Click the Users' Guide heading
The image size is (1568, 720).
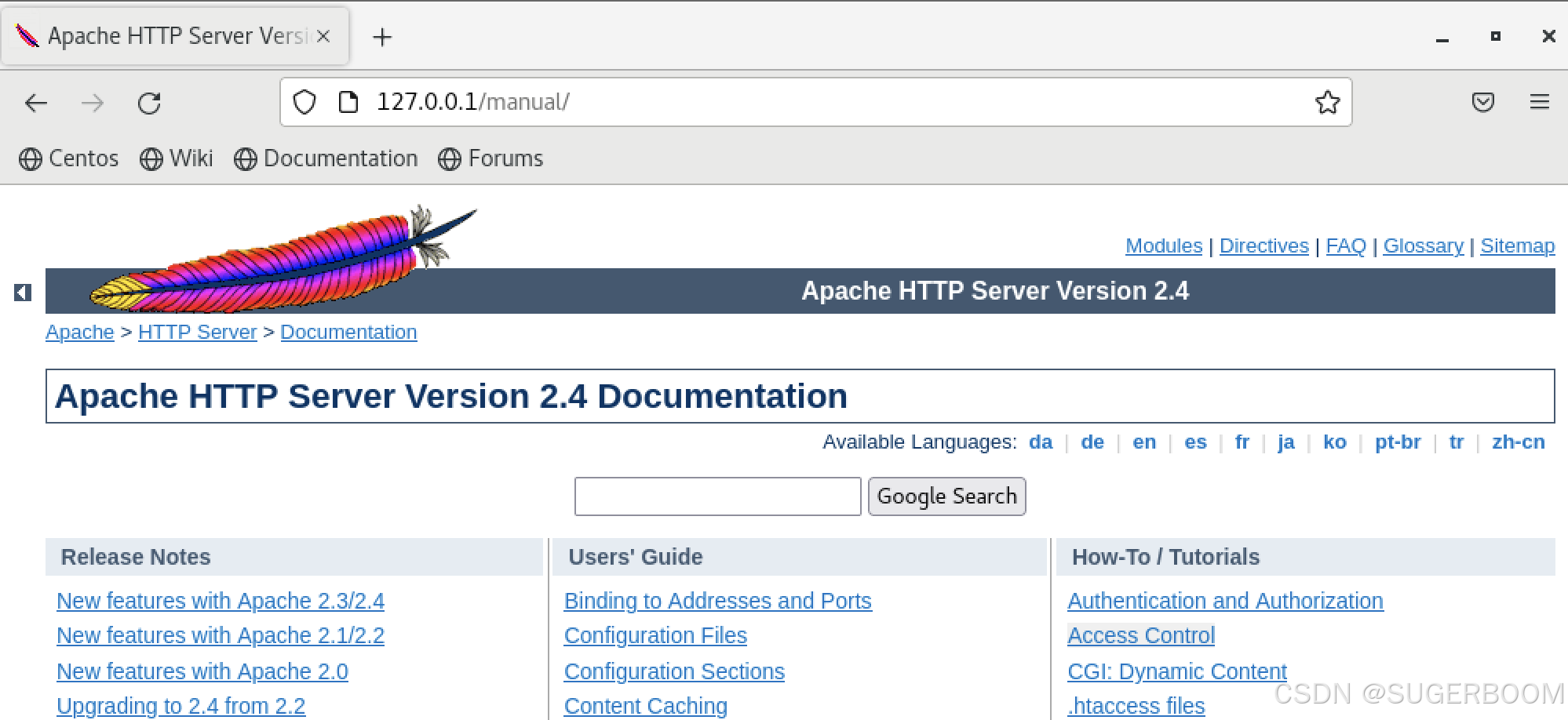pos(636,557)
